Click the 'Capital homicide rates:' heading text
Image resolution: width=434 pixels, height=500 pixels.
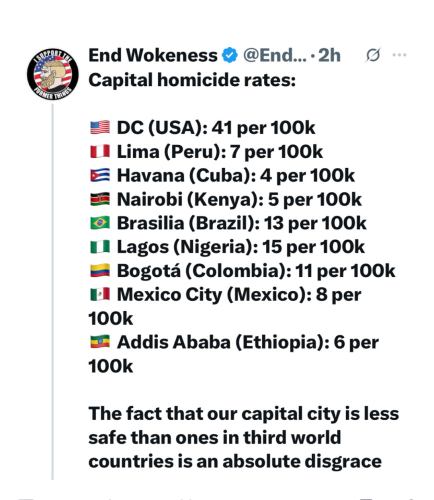pyautogui.click(x=192, y=80)
